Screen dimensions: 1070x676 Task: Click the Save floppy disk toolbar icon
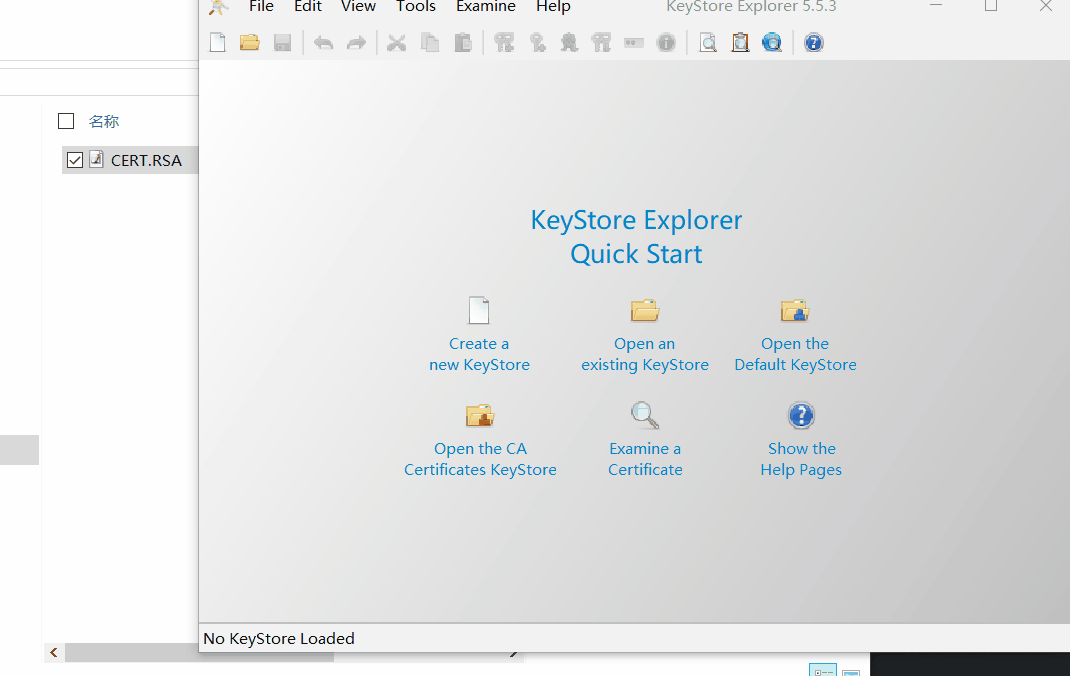pos(283,43)
